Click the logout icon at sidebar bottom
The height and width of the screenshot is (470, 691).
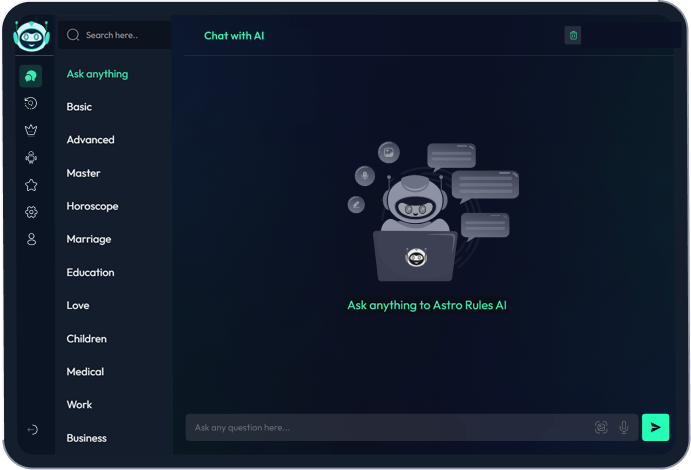click(x=32, y=430)
